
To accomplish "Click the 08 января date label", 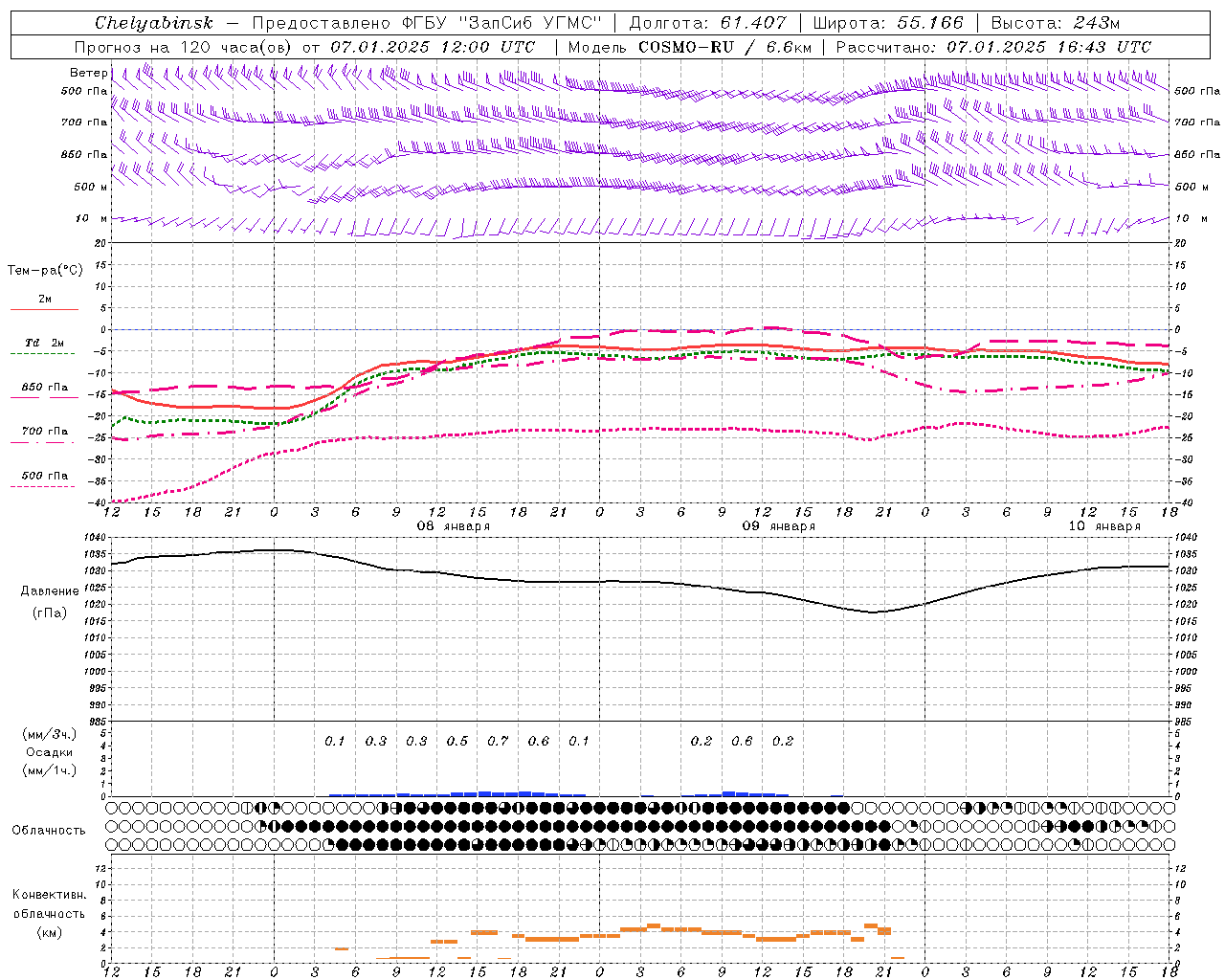I will click(454, 526).
